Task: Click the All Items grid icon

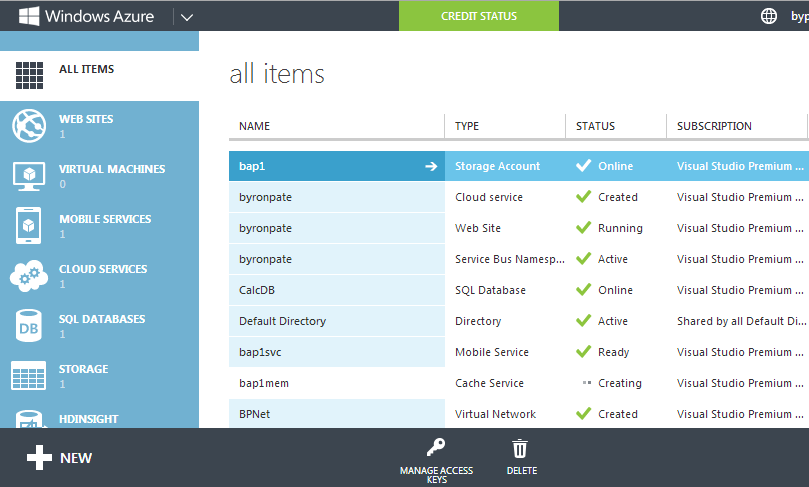Action: coord(29,75)
